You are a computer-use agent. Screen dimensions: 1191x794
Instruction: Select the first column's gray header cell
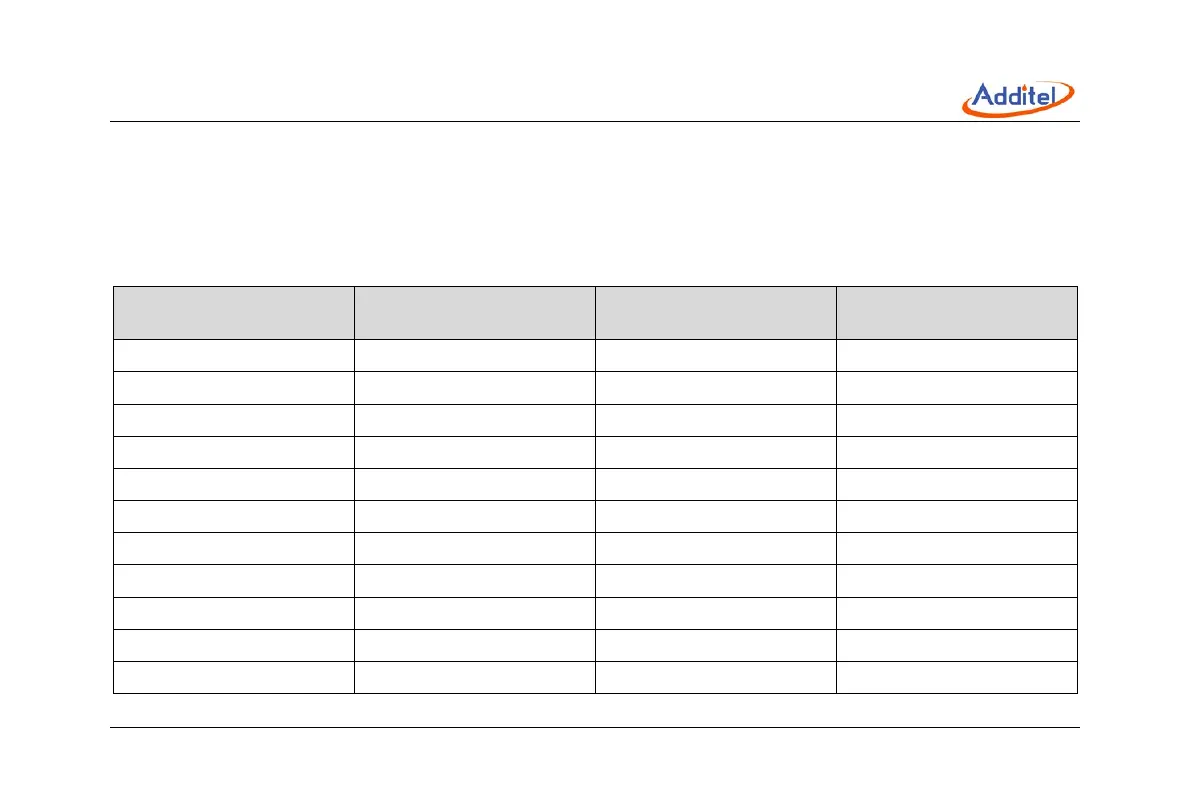233,313
